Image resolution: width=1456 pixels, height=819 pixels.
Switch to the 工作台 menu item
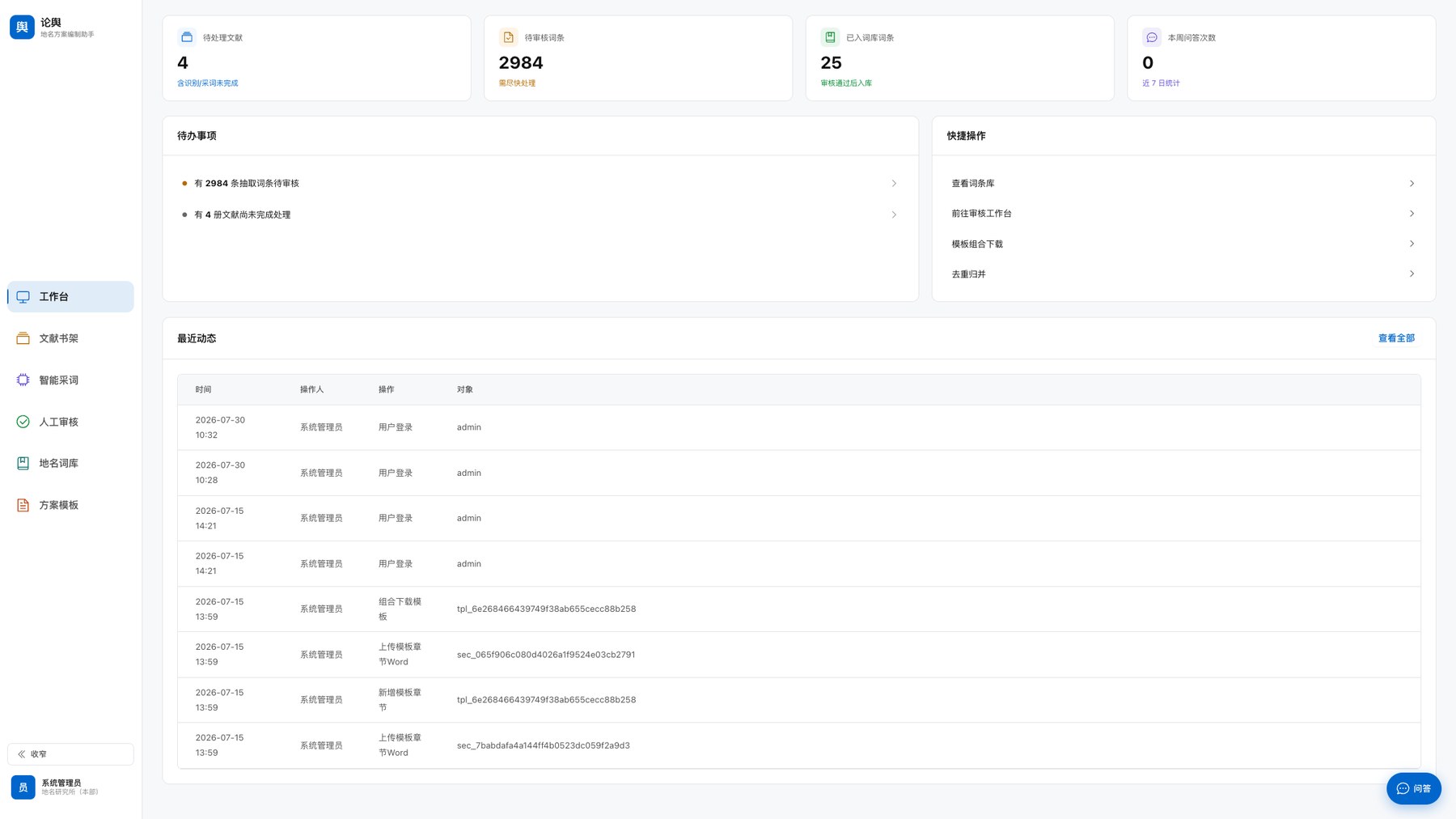pos(70,297)
